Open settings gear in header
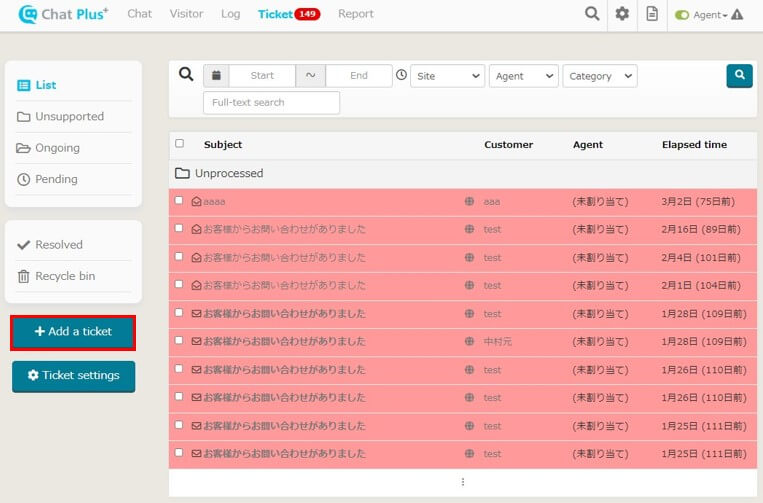This screenshot has width=763, height=503. (x=622, y=14)
